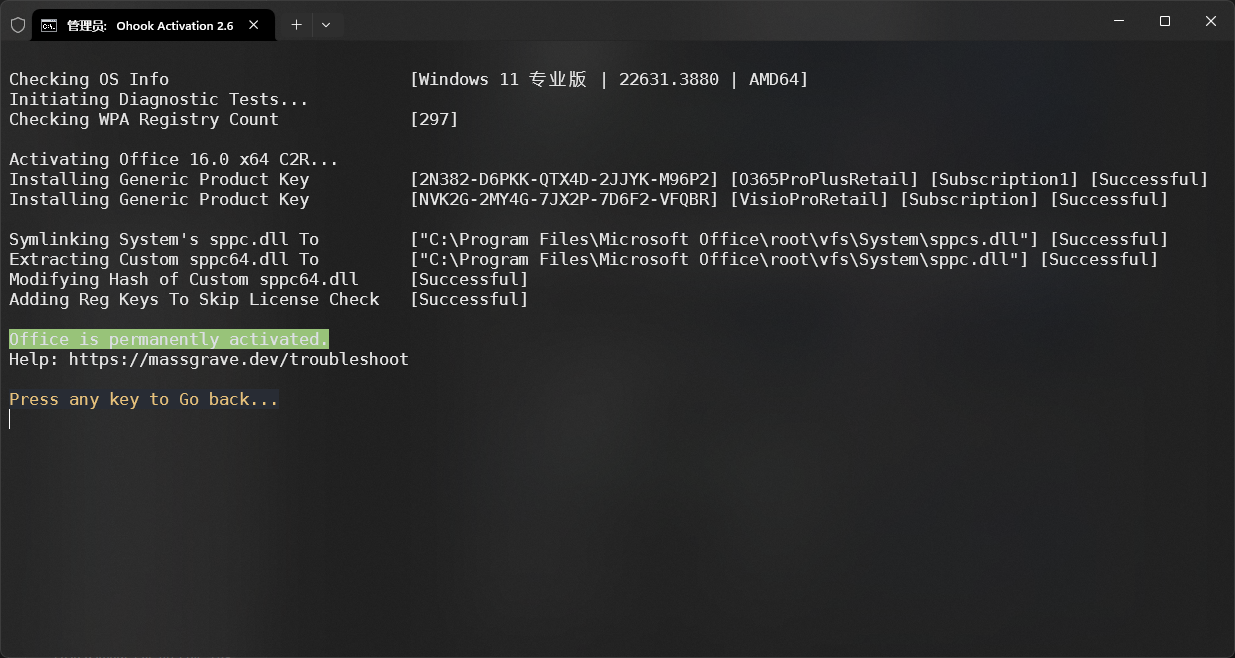The image size is (1235, 658).
Task: Maximize the terminal window
Action: [x=1165, y=21]
